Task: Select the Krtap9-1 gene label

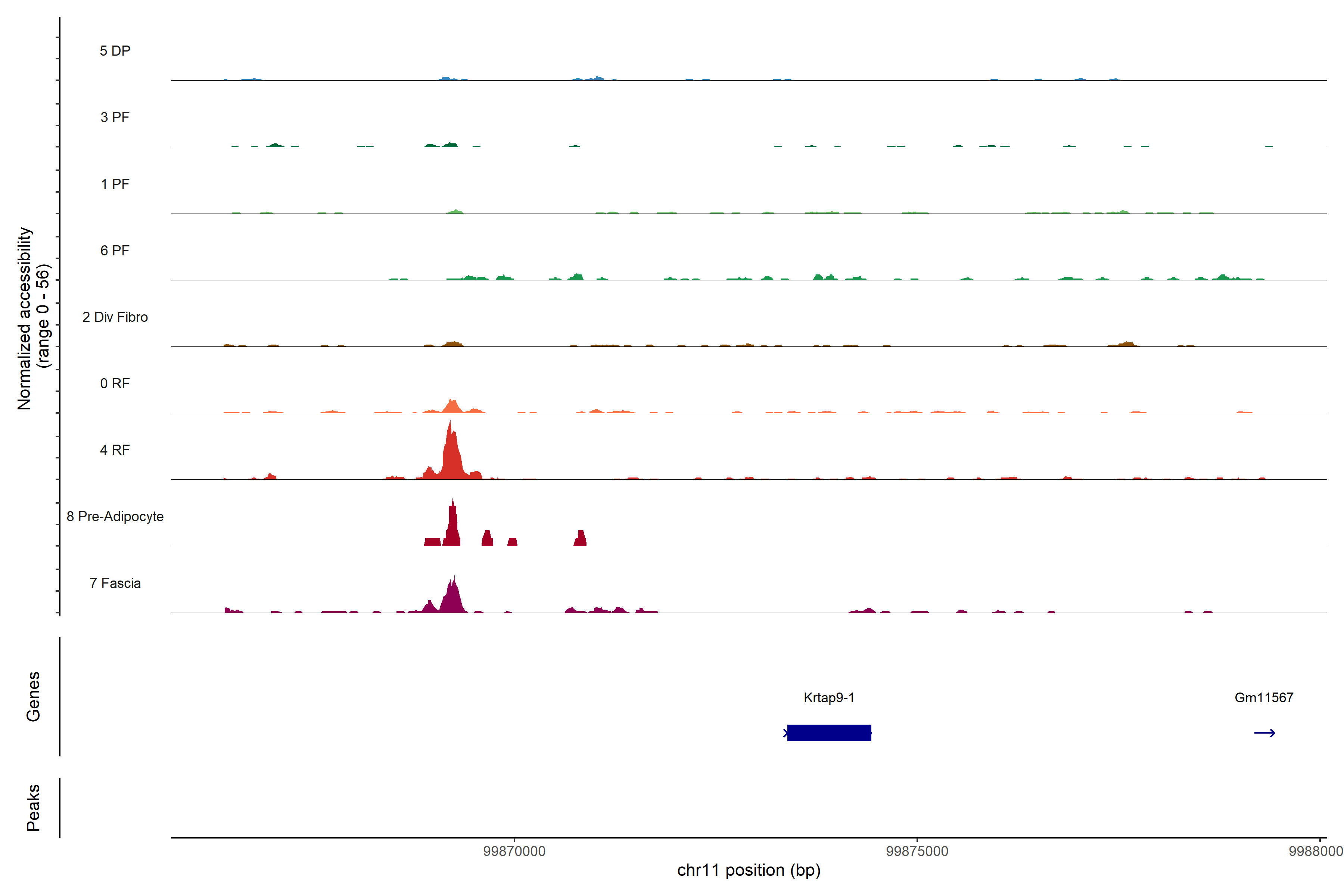Action: 828,697
